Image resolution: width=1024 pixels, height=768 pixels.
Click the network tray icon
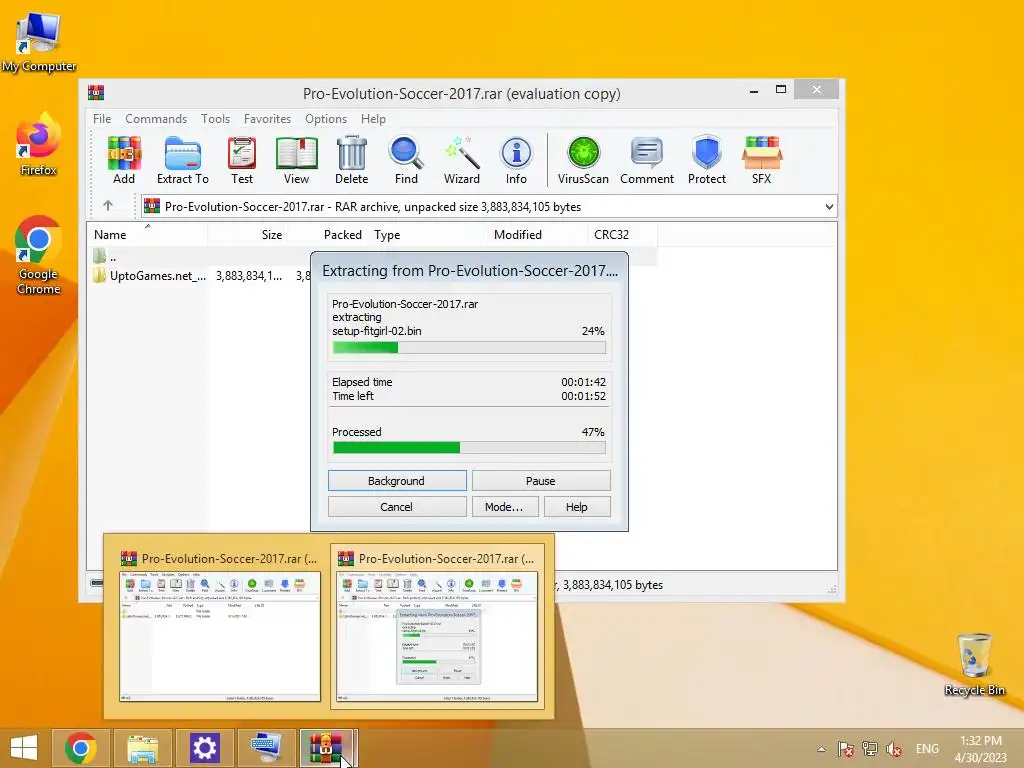pyautogui.click(x=870, y=749)
